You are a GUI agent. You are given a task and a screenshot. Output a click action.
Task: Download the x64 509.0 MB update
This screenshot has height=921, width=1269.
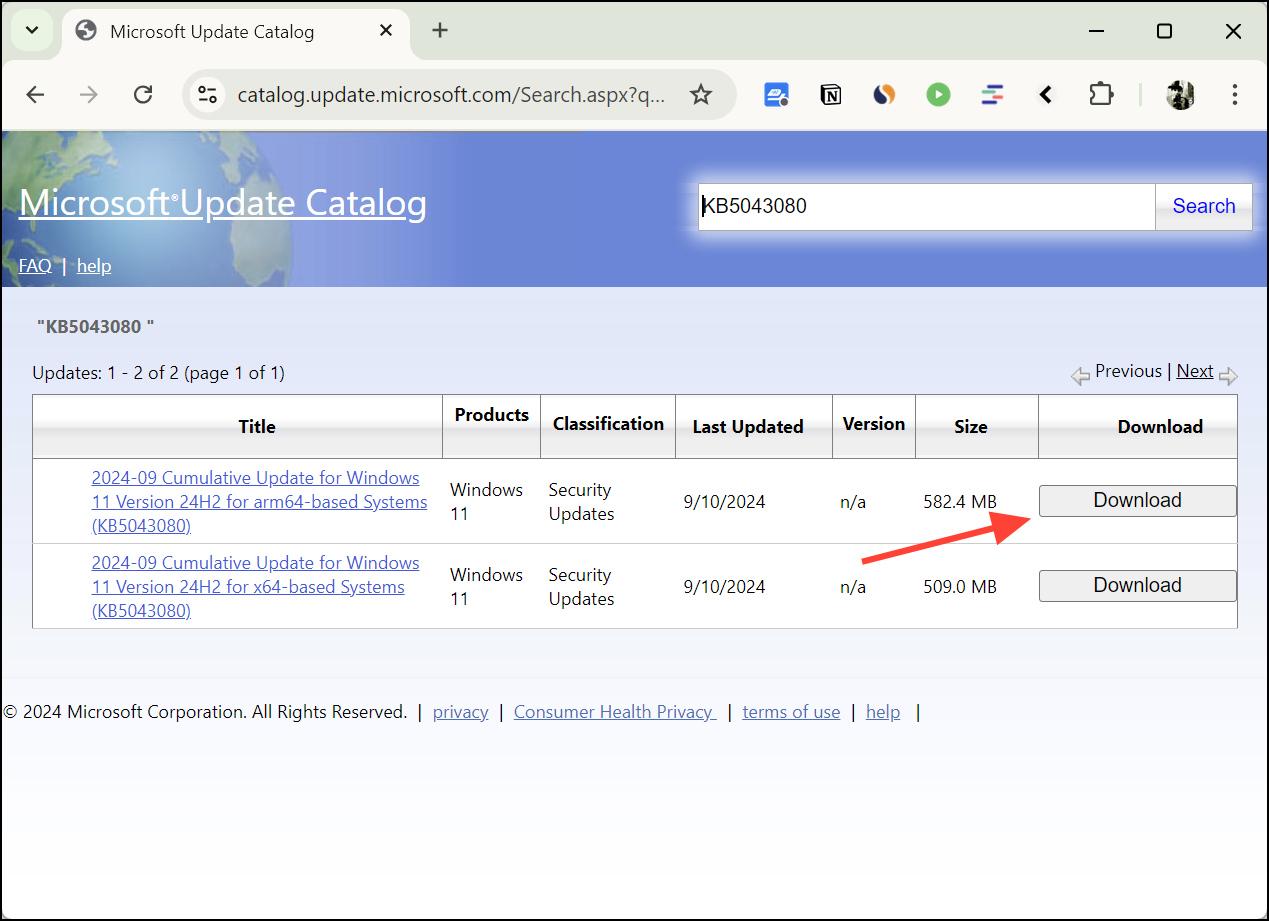pos(1138,586)
